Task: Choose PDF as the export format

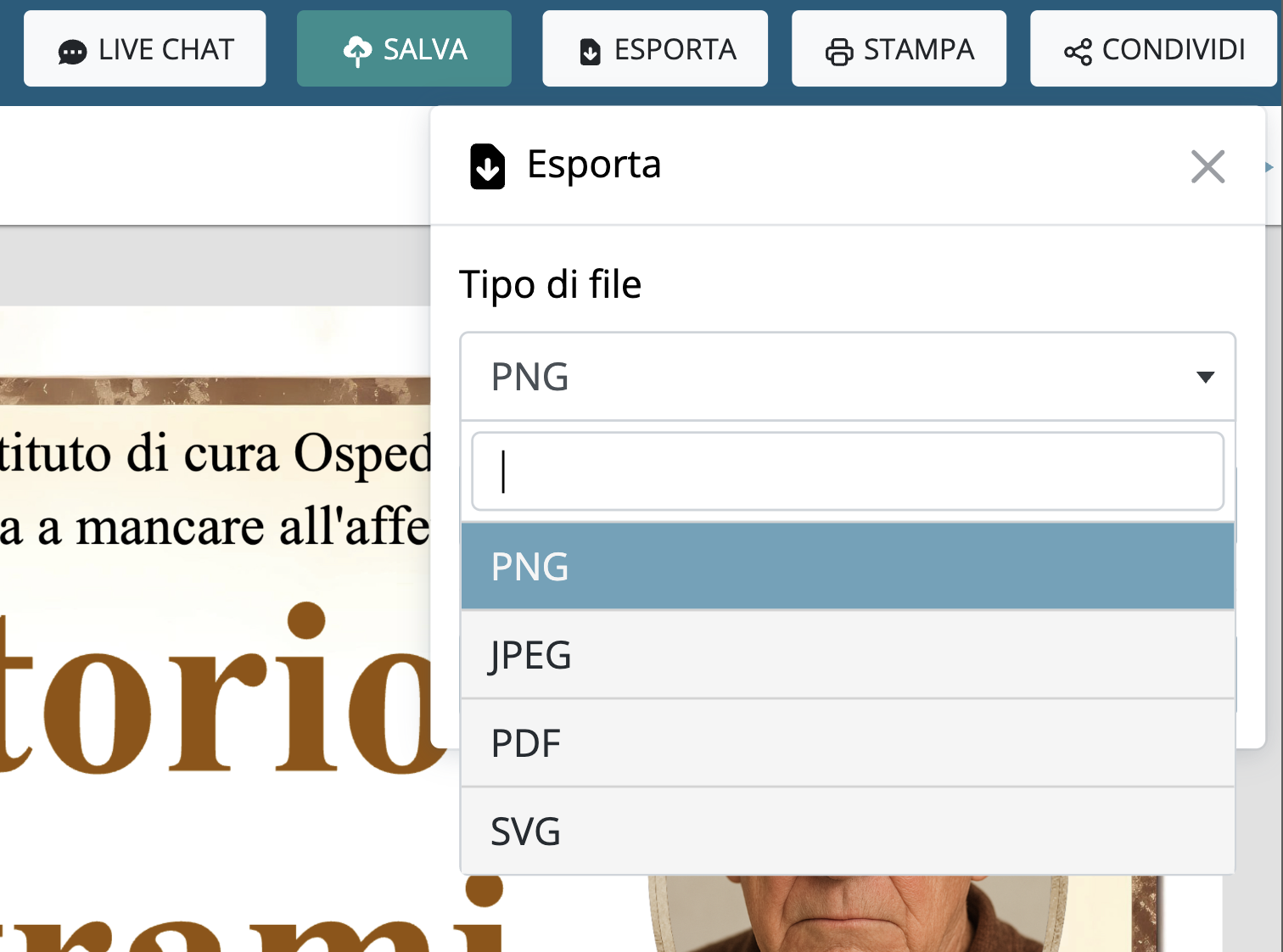Action: click(847, 743)
